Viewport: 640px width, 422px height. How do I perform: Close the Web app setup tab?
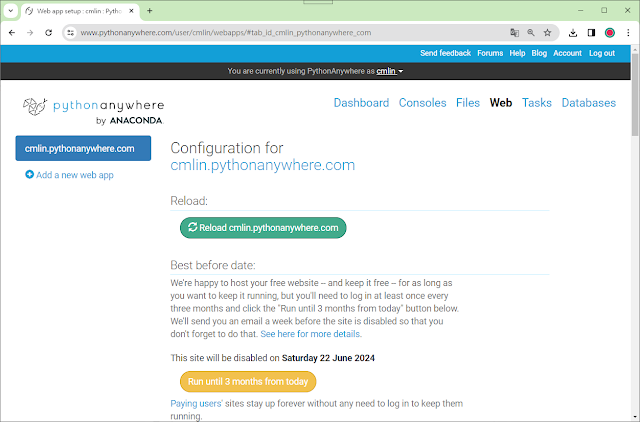131,11
